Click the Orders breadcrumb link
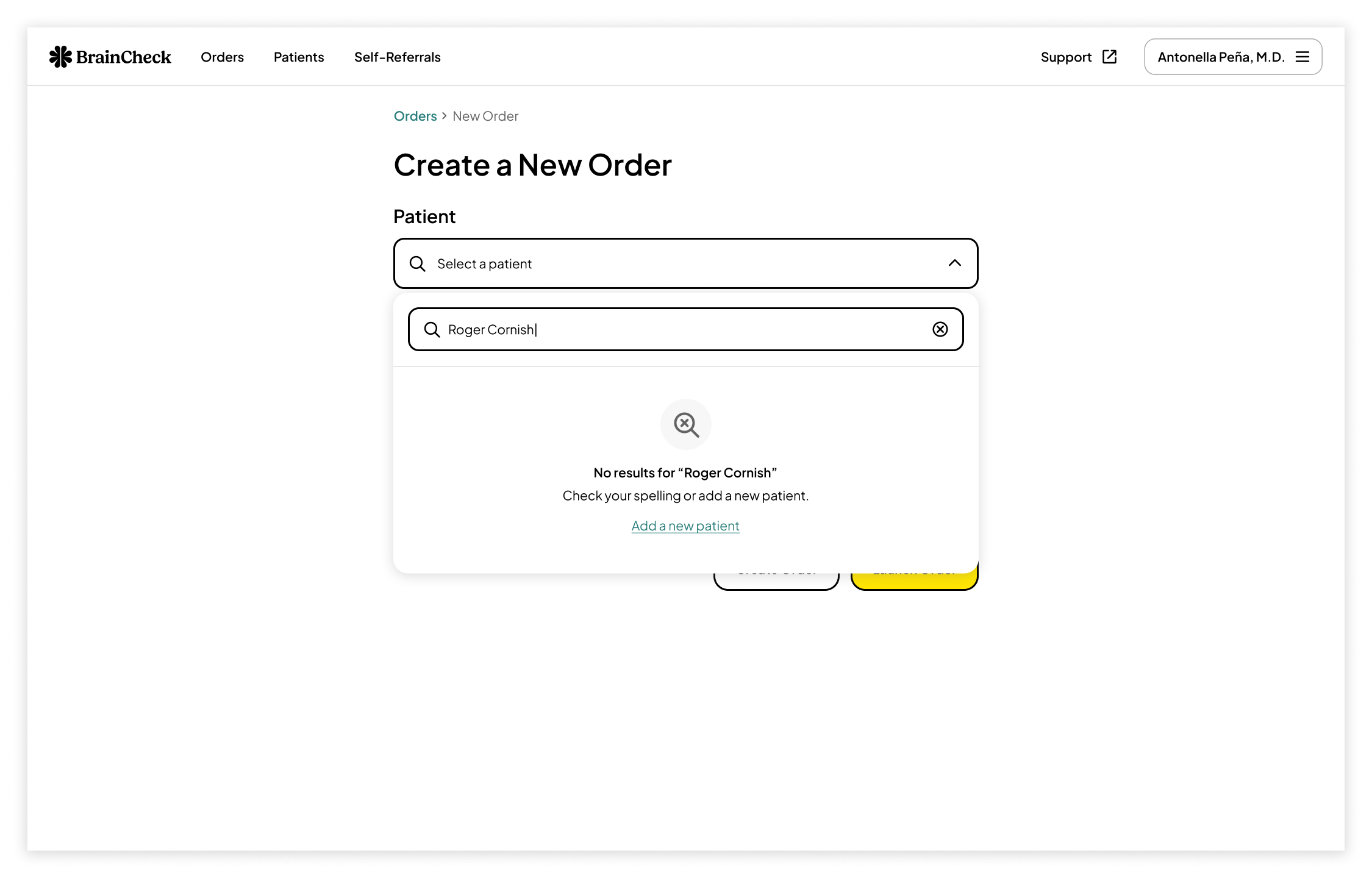Viewport: 1372px width, 878px height. click(415, 116)
